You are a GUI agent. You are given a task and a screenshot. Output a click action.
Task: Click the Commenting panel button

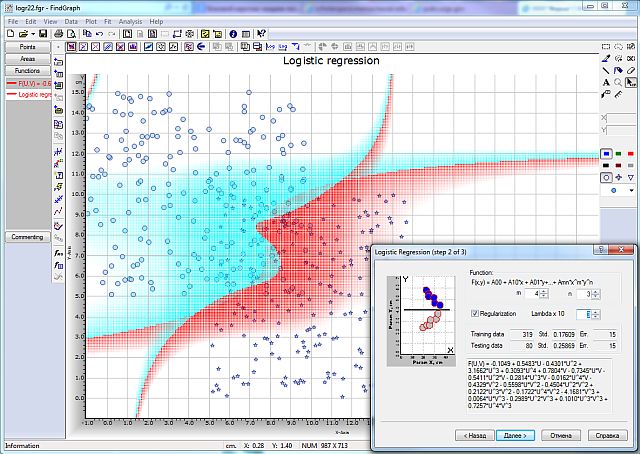(x=27, y=237)
